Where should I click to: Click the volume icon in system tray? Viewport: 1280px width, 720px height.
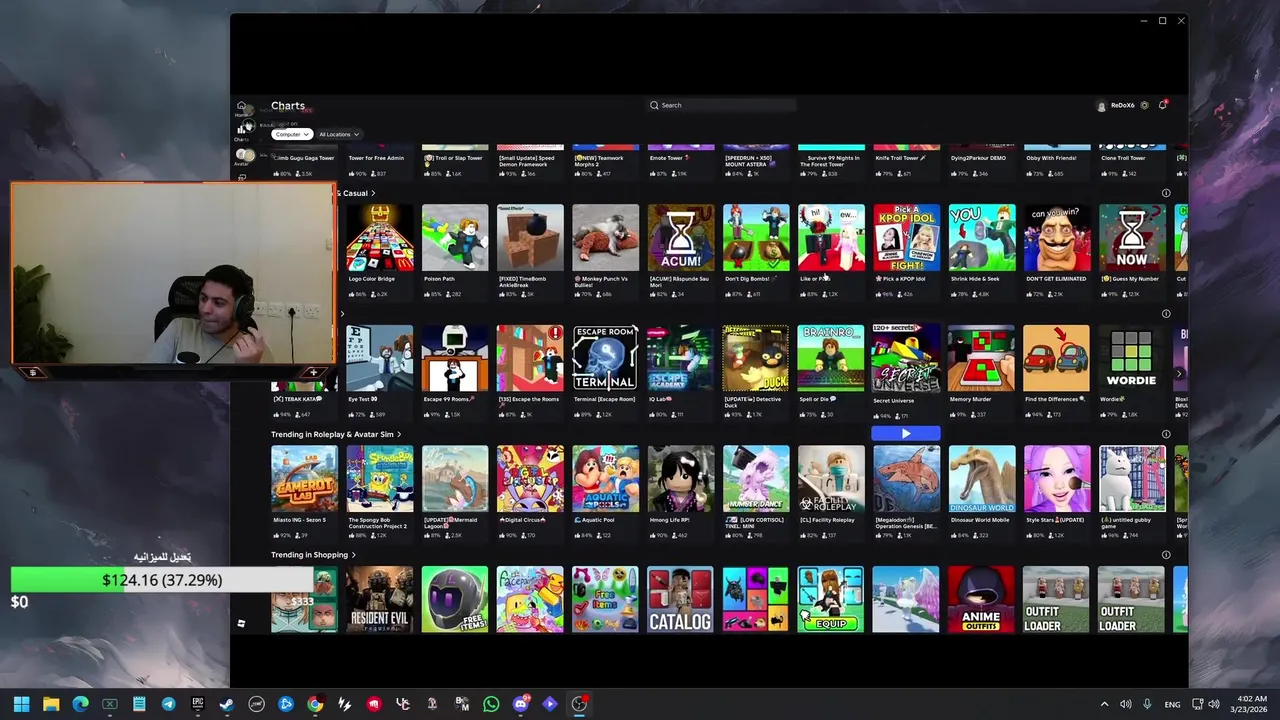[x=1126, y=705]
